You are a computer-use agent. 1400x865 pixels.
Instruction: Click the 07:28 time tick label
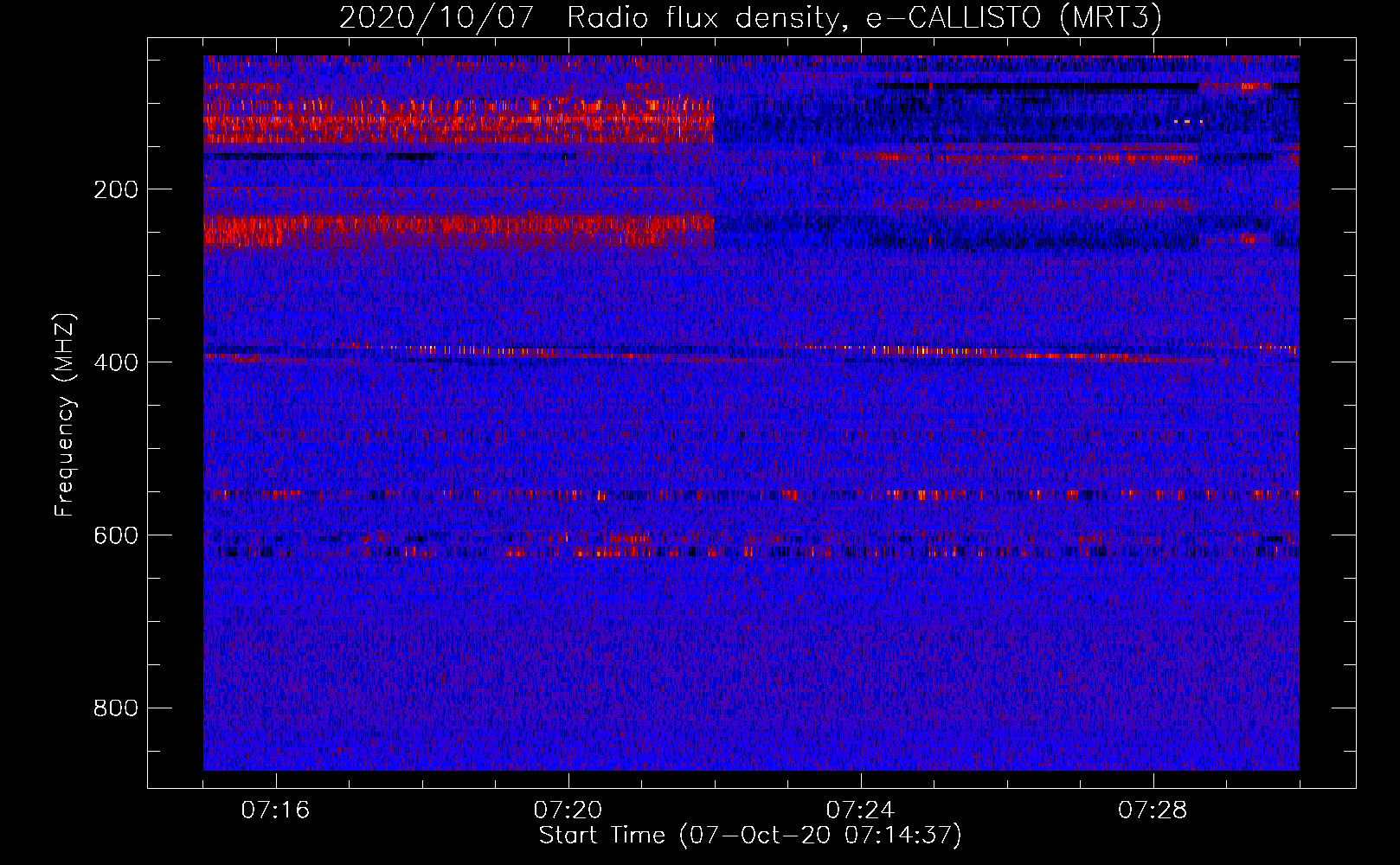1153,811
